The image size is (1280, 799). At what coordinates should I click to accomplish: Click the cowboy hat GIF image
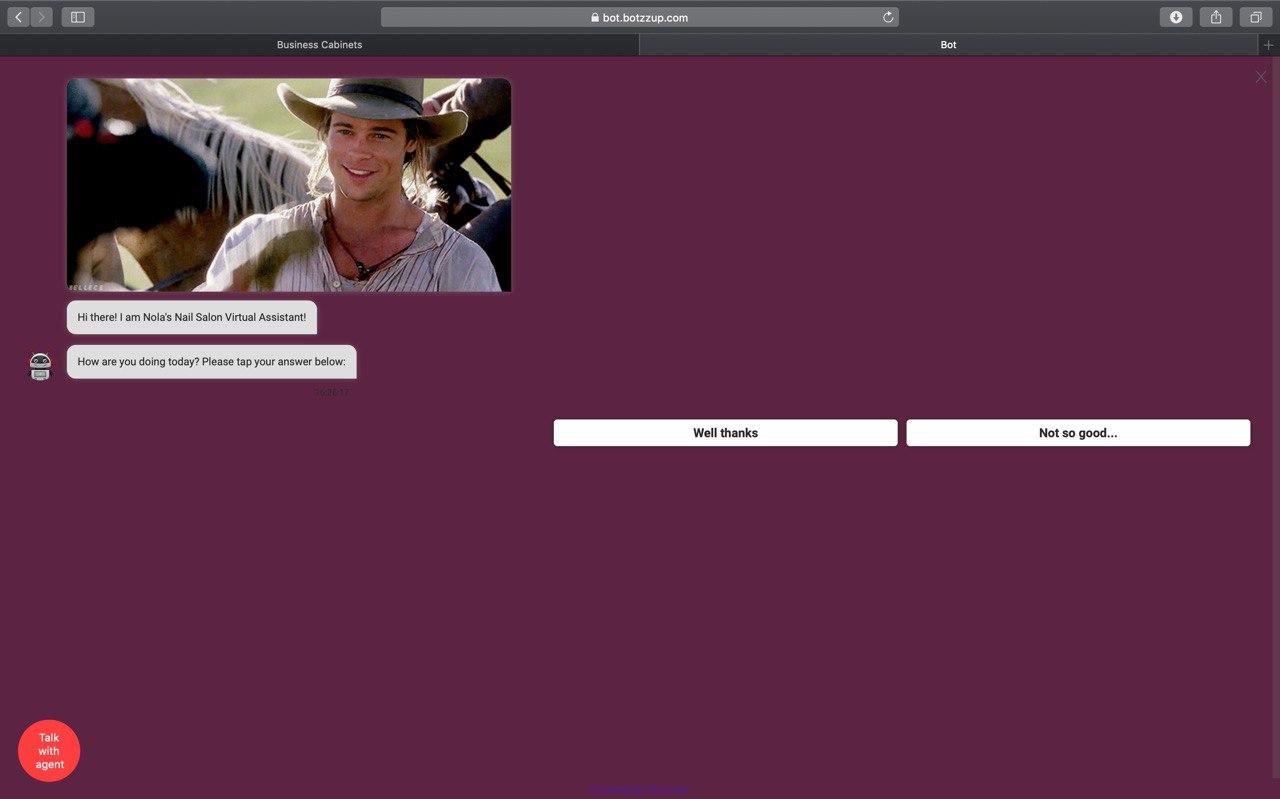(289, 185)
